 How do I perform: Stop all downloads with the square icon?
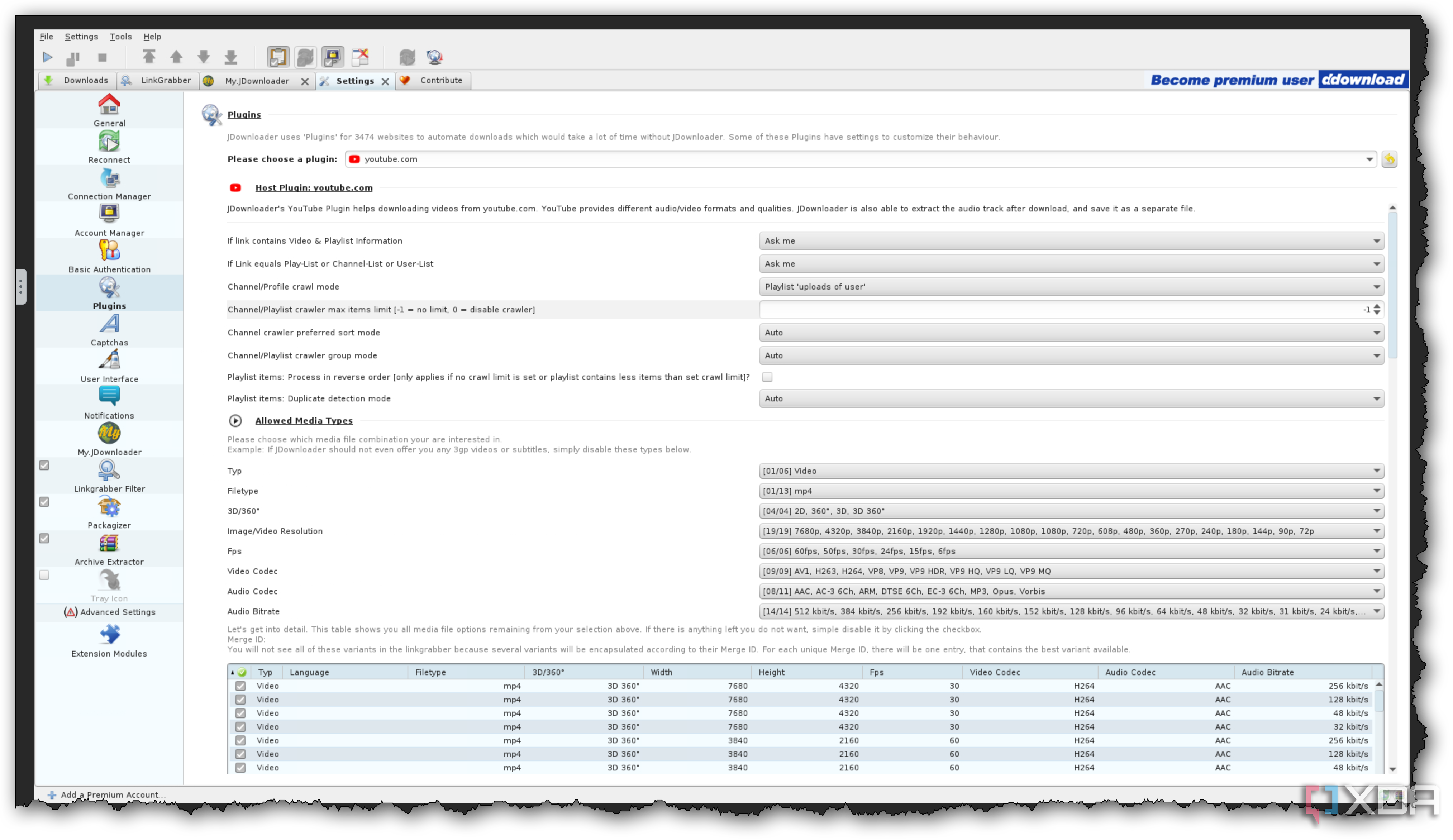click(102, 57)
